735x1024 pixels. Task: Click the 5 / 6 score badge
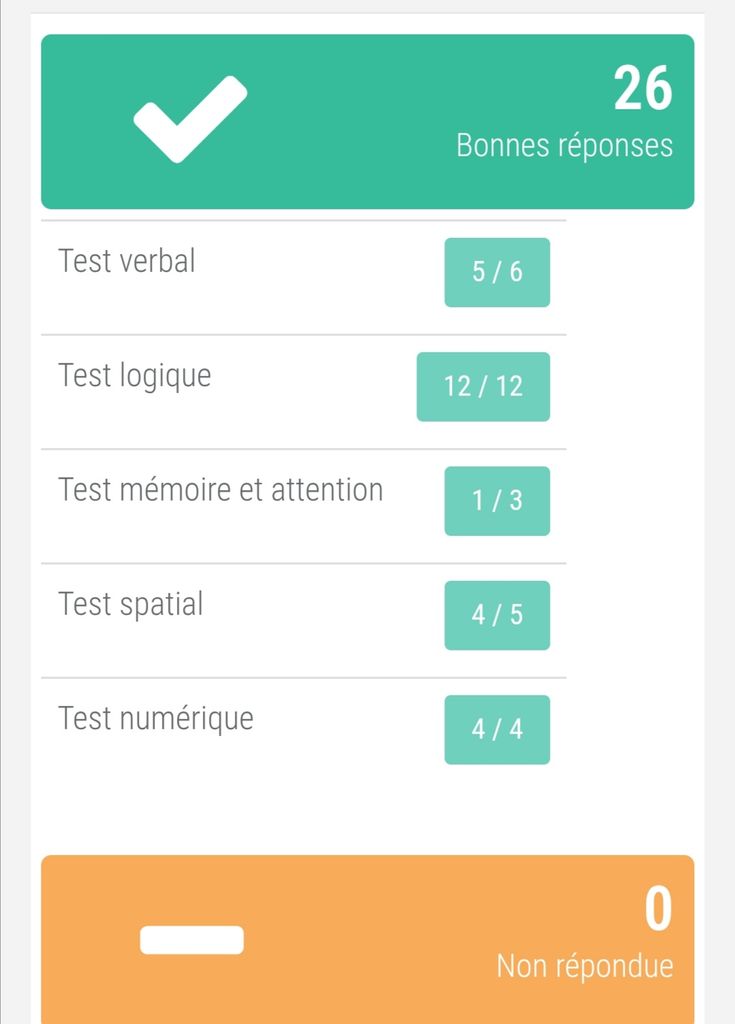[497, 272]
